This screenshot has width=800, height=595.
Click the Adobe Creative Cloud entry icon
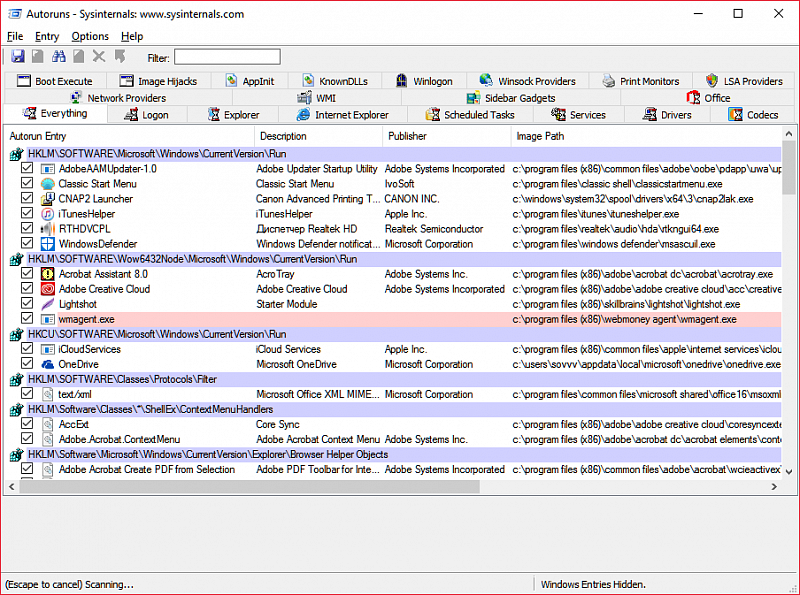tap(48, 289)
